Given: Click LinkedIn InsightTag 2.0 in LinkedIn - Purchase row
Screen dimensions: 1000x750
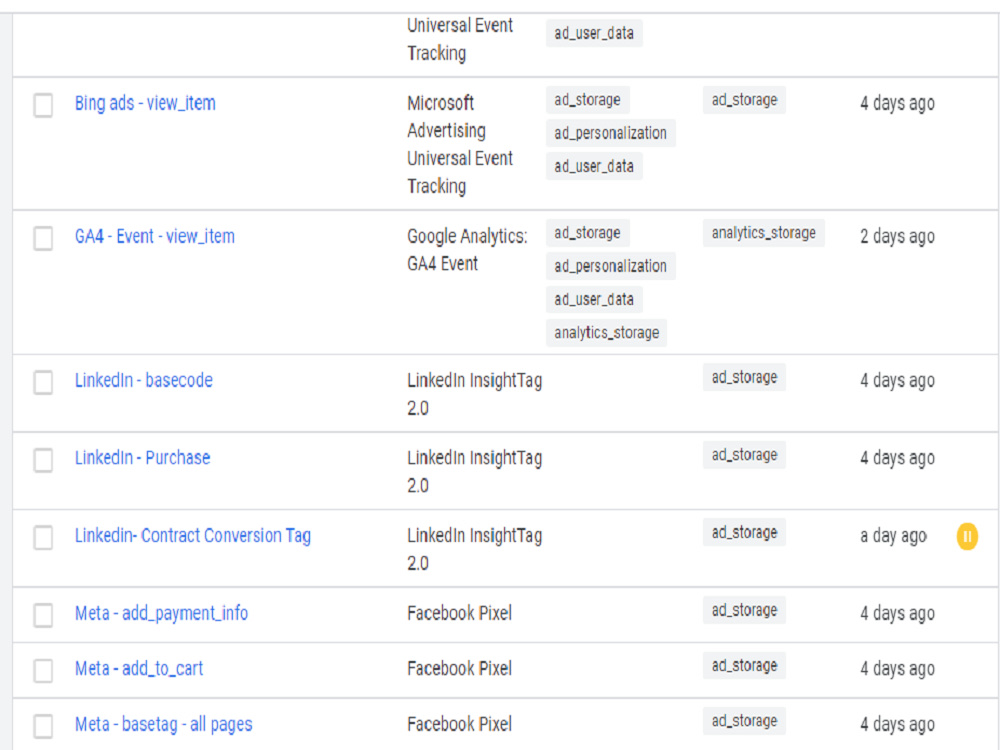Looking at the screenshot, I should pos(475,471).
